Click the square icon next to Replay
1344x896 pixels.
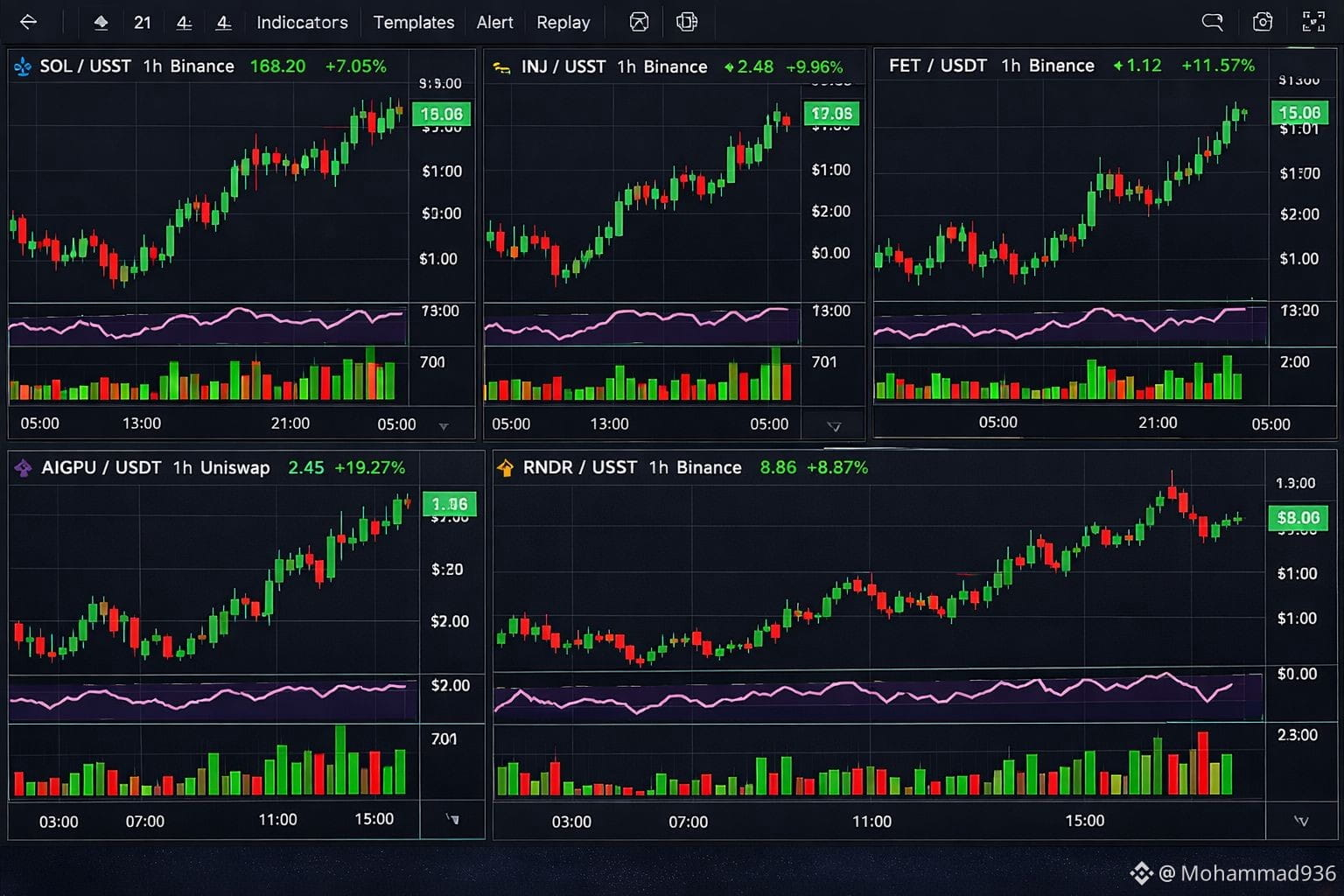coord(640,22)
